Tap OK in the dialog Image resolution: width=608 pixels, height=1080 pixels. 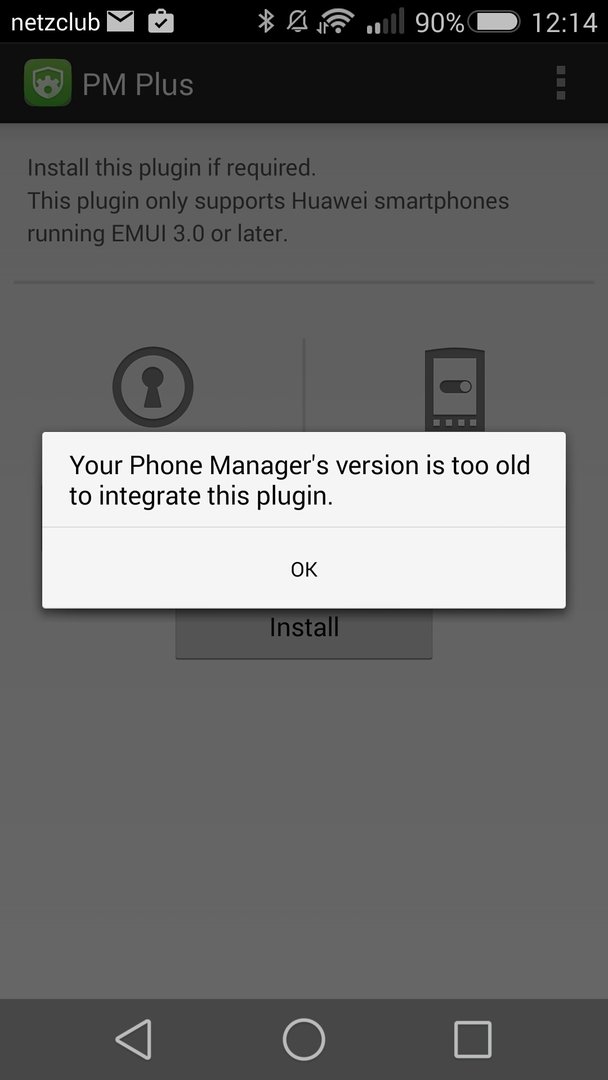304,569
